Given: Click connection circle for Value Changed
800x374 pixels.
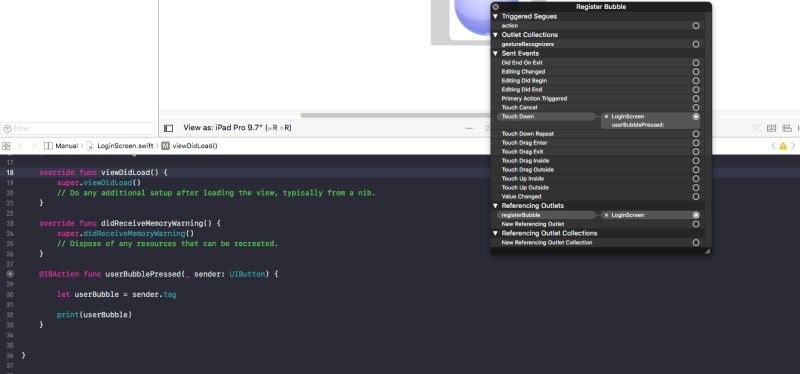Looking at the screenshot, I should 696,196.
